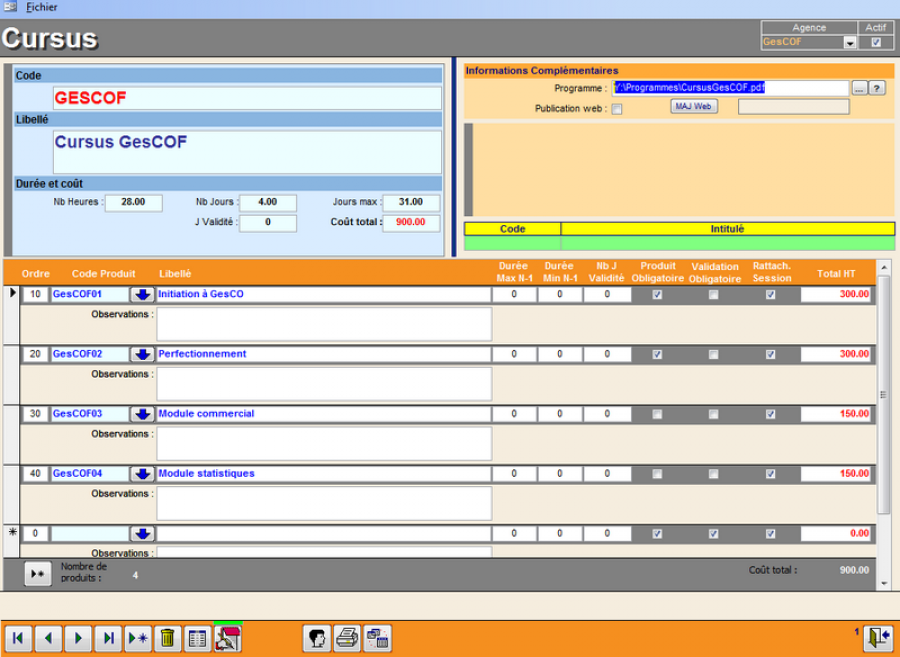Click the exit door icon

[x=878, y=637]
